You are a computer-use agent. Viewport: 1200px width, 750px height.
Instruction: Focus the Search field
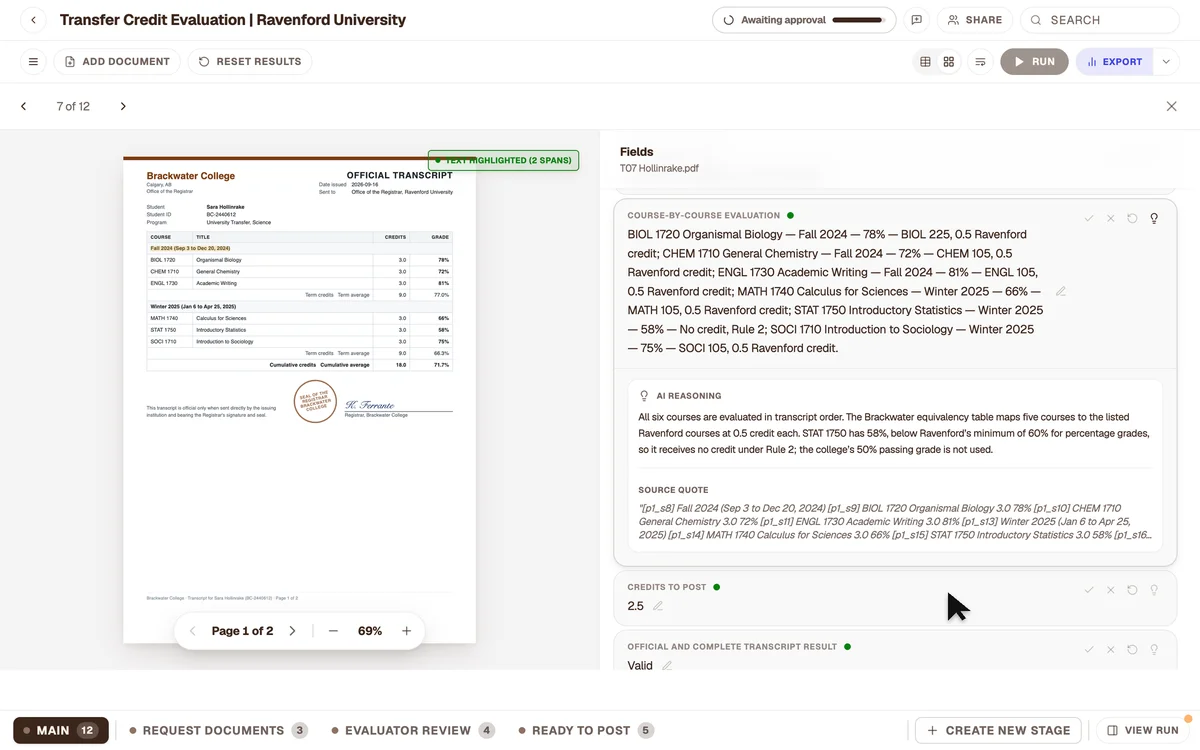pyautogui.click(x=1100, y=20)
